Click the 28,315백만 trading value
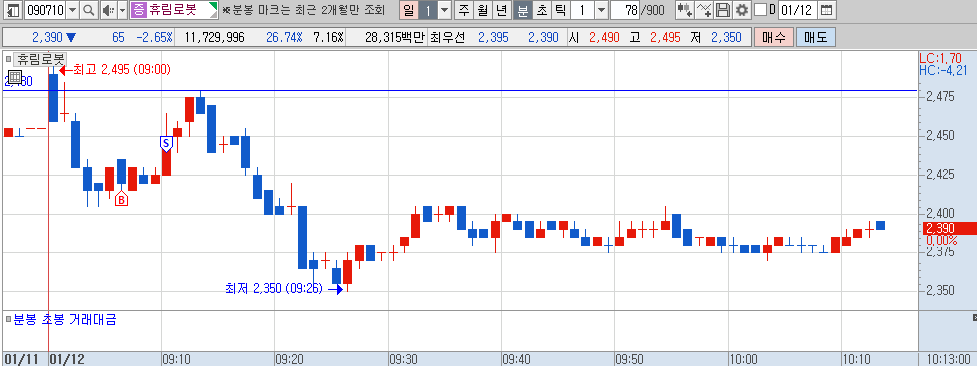977x366 pixels. coord(394,37)
